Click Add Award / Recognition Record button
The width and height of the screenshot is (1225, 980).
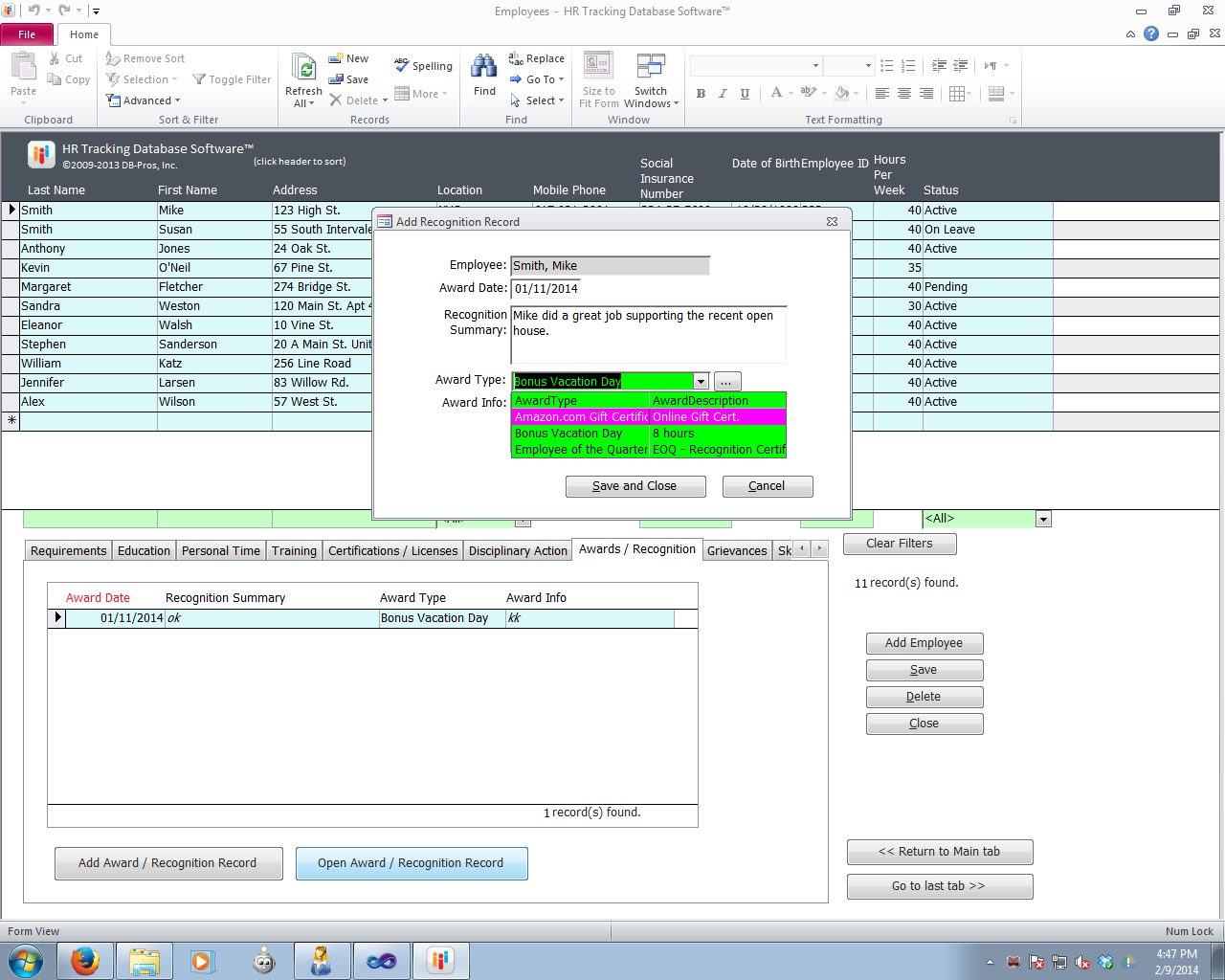click(x=167, y=863)
